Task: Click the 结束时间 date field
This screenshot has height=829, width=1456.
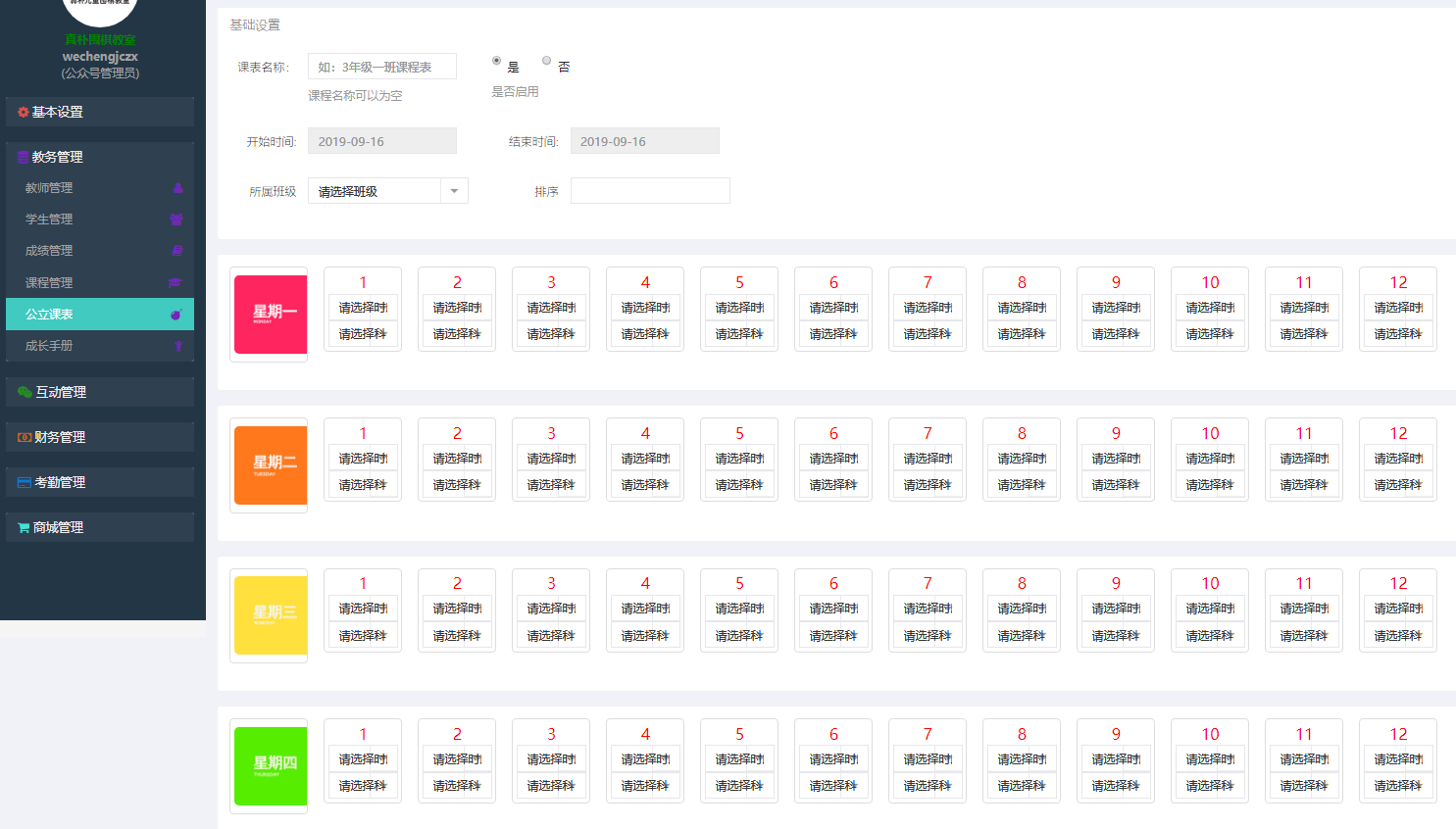Action: pyautogui.click(x=645, y=141)
